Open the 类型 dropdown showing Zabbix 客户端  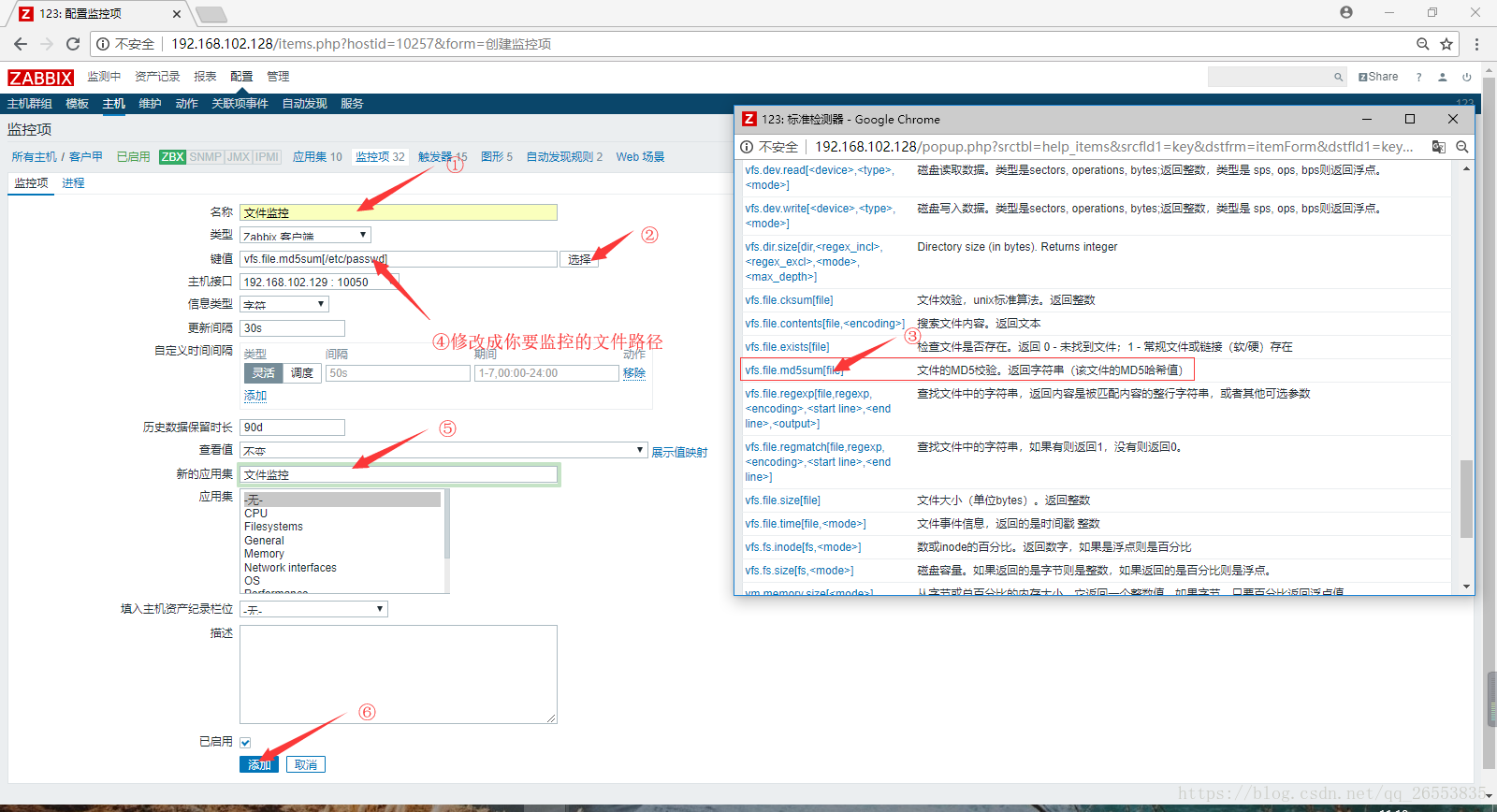pyautogui.click(x=305, y=236)
